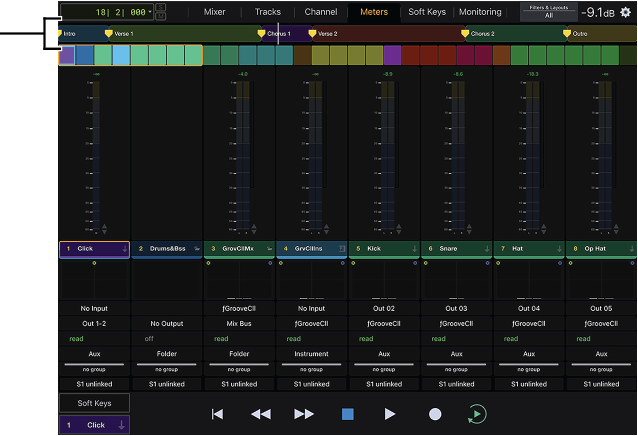Click the small M button beside the counter

click(161, 16)
